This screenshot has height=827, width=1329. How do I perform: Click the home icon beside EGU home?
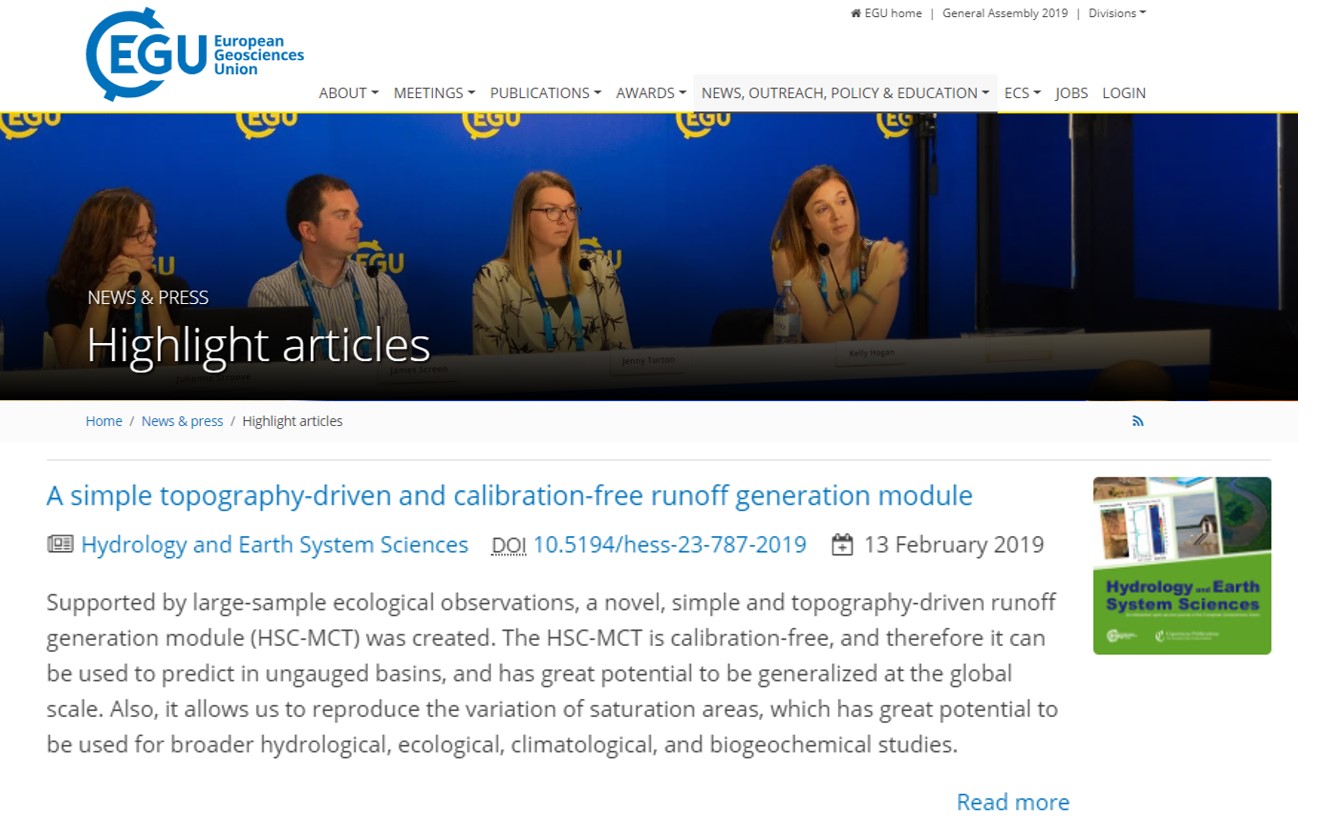pyautogui.click(x=855, y=13)
